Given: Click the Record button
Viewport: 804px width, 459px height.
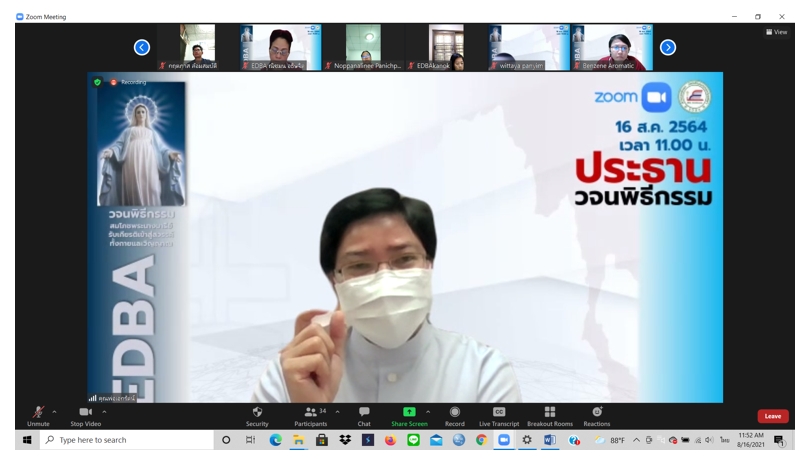Looking at the screenshot, I should pyautogui.click(x=455, y=416).
